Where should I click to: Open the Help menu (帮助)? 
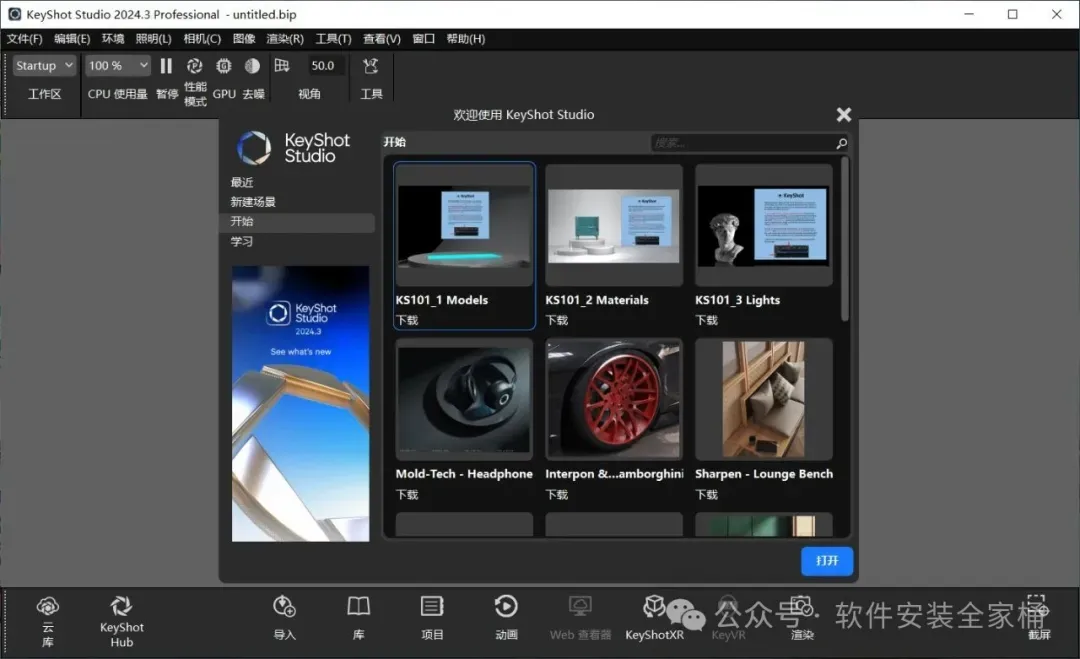pyautogui.click(x=466, y=39)
